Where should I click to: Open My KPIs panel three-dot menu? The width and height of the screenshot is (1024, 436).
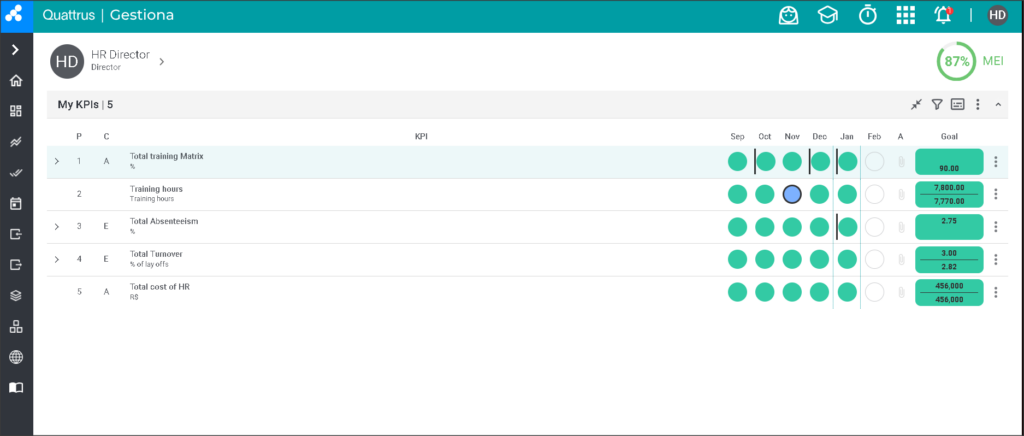978,104
